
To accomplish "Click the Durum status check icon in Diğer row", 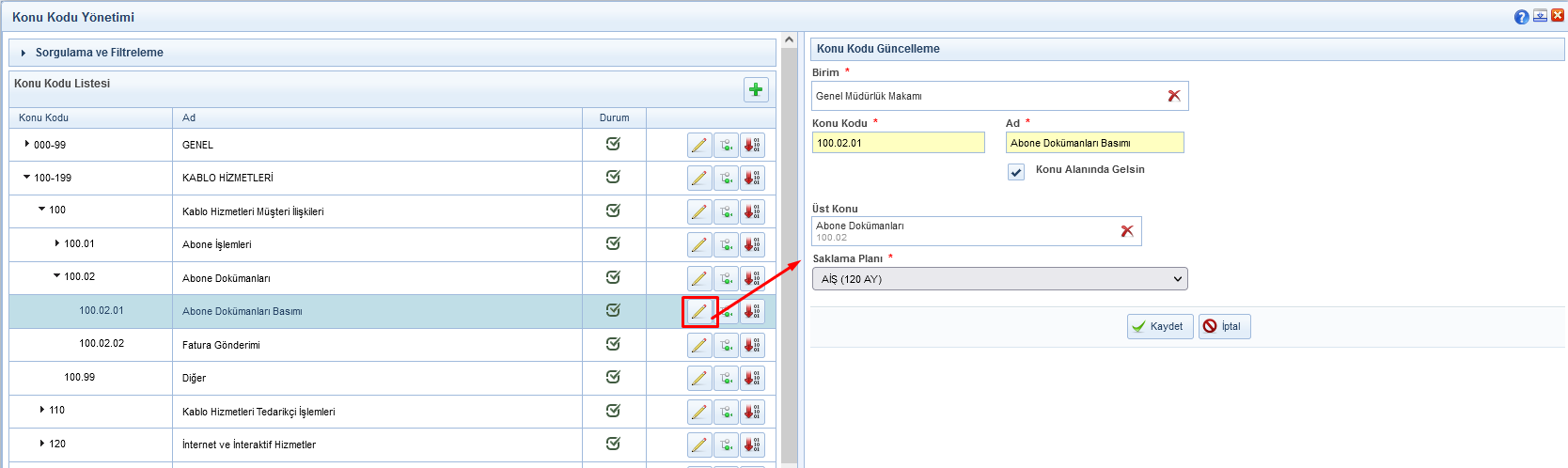I will coord(613,377).
